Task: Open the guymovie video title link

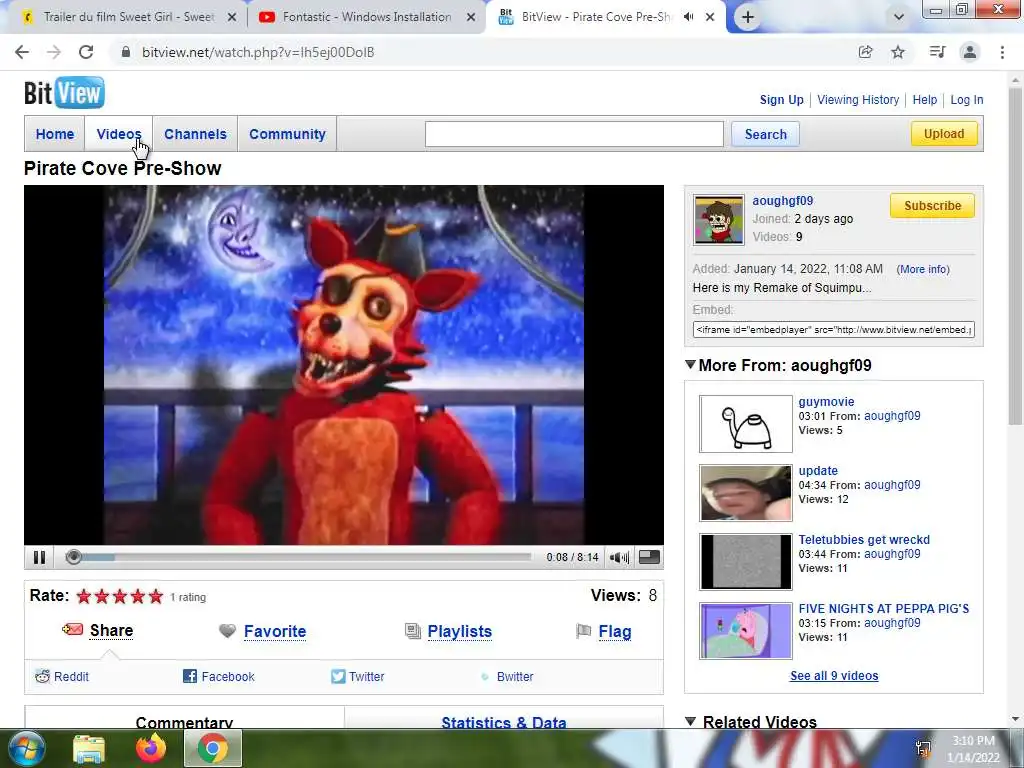Action: click(x=826, y=402)
